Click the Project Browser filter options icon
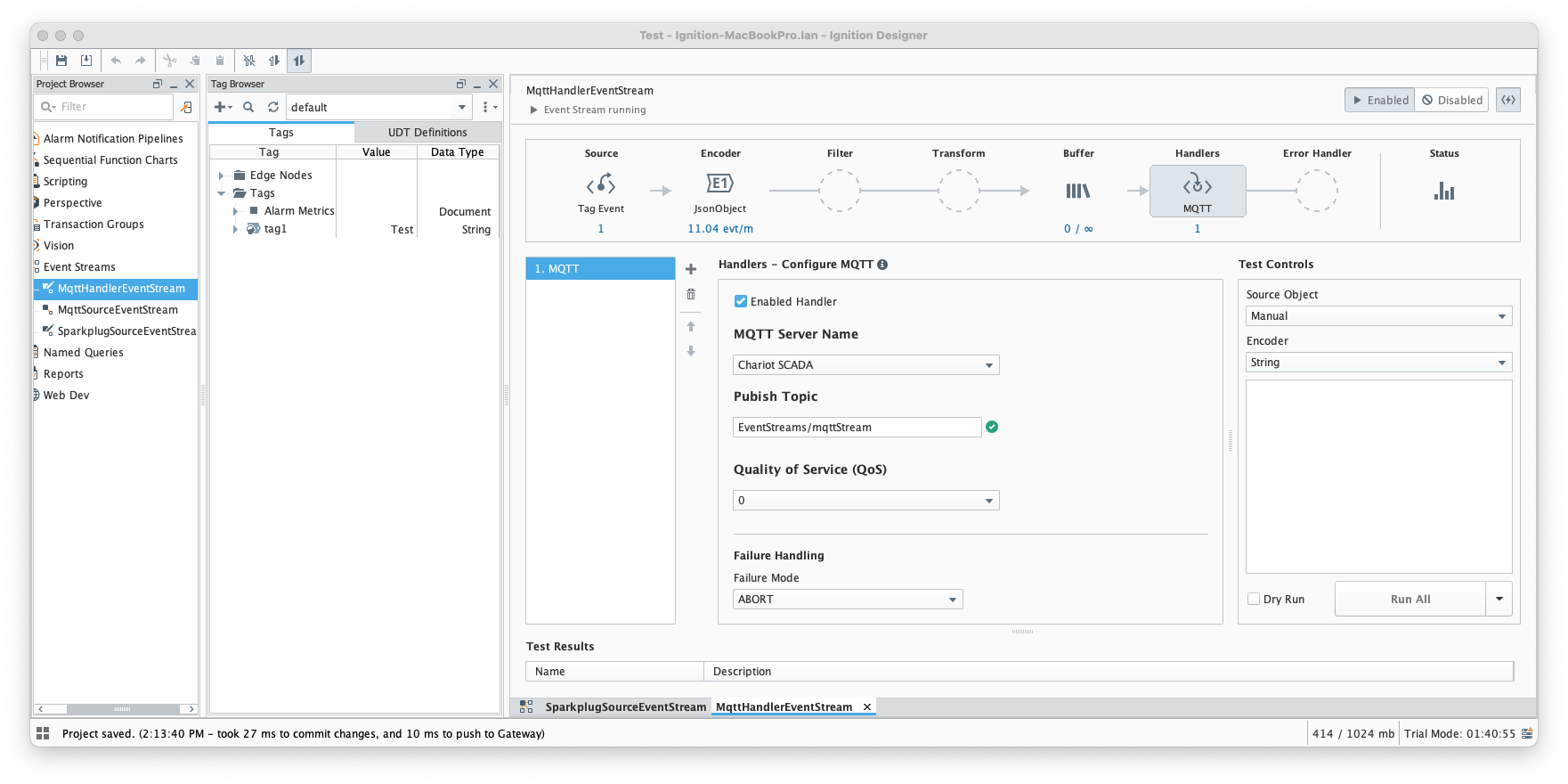 pyautogui.click(x=186, y=107)
